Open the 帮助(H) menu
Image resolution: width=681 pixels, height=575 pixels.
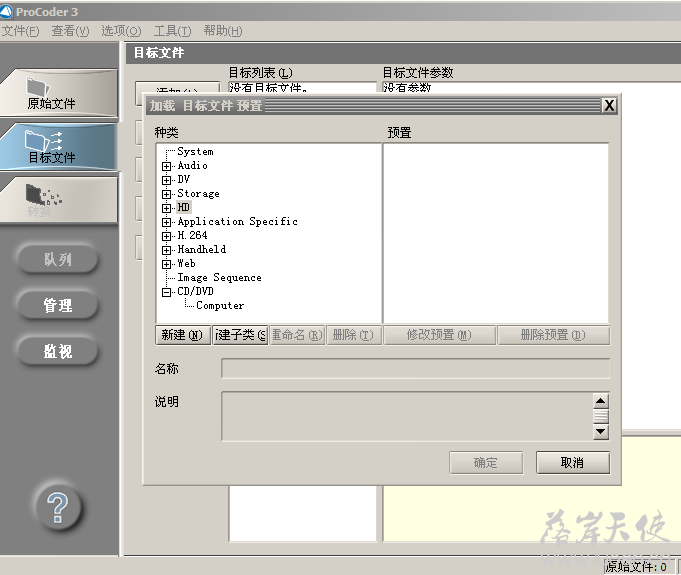pyautogui.click(x=223, y=31)
